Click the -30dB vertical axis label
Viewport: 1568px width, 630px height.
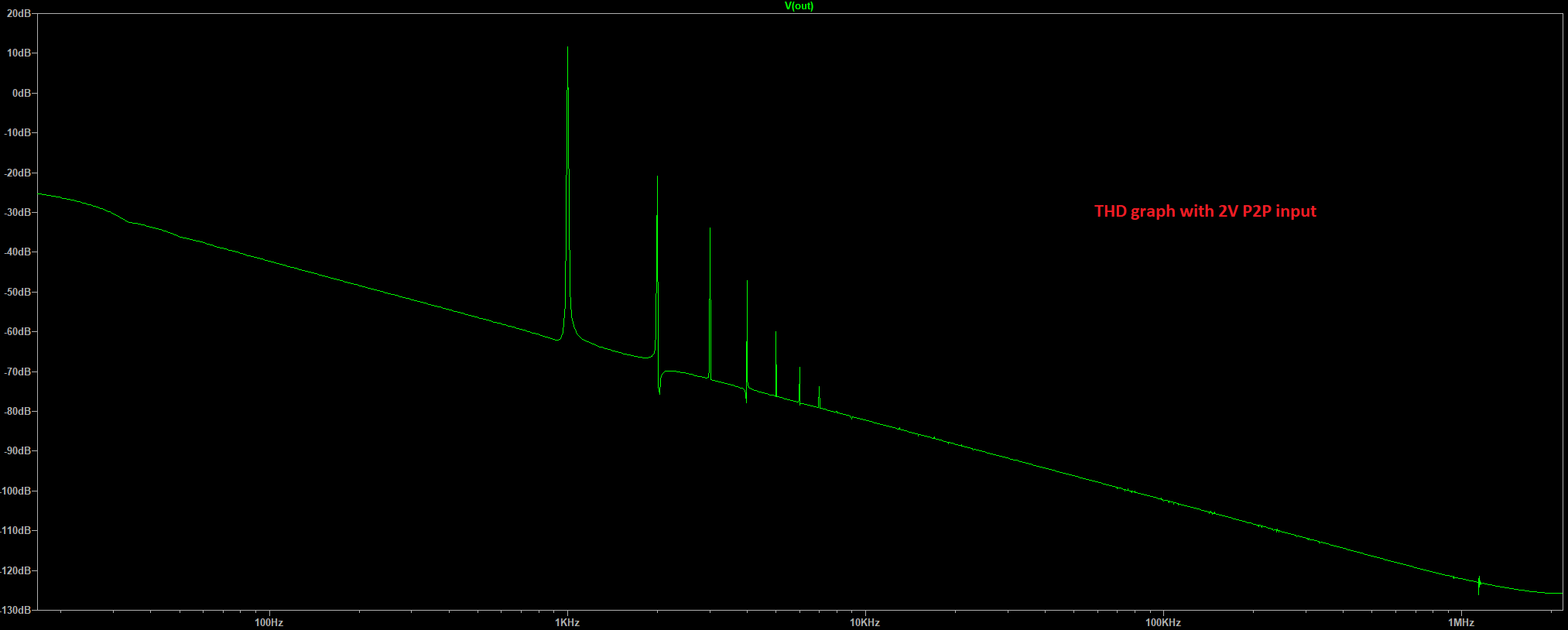click(17, 212)
